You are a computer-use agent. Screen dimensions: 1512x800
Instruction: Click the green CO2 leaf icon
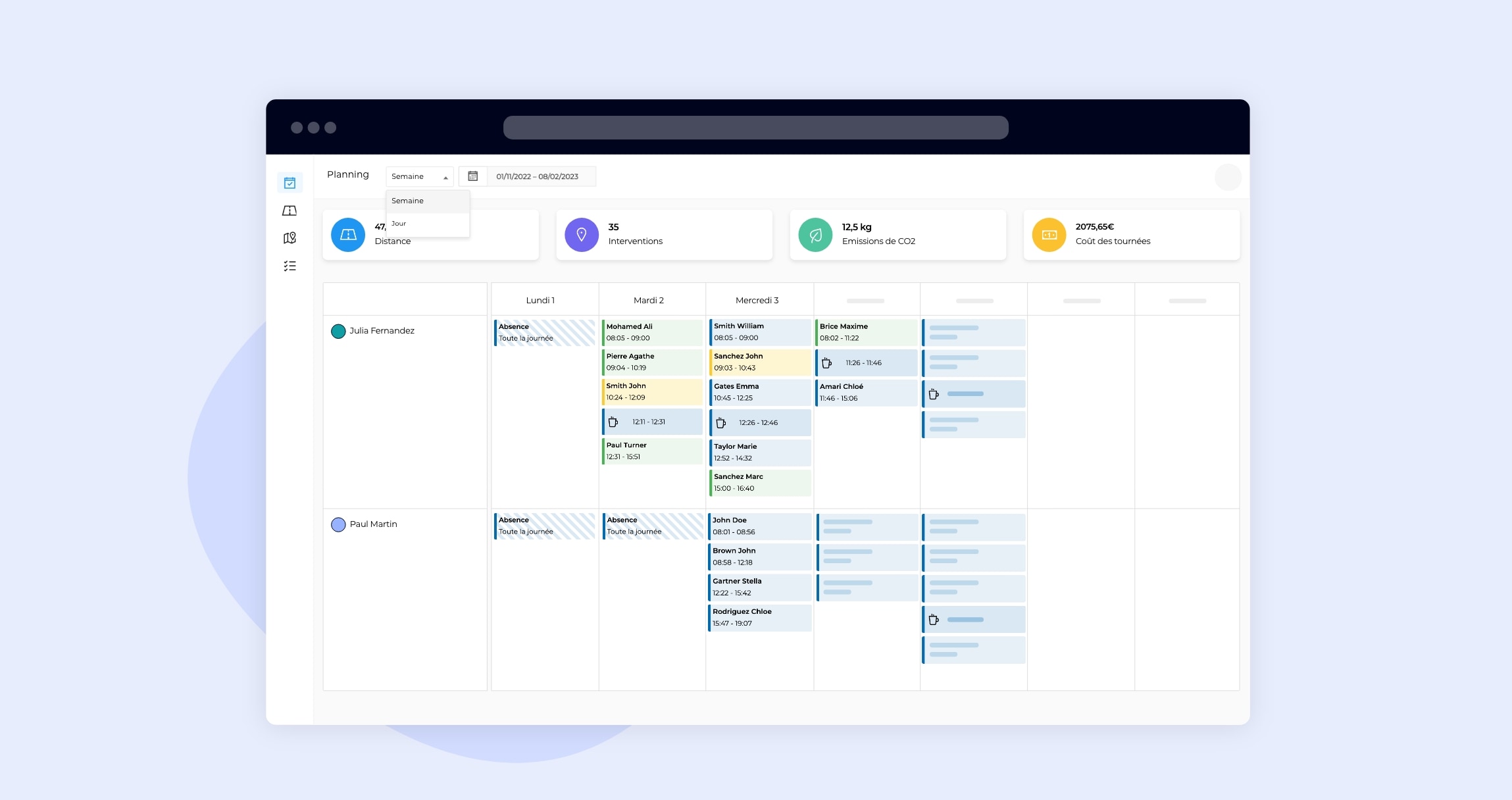click(815, 235)
